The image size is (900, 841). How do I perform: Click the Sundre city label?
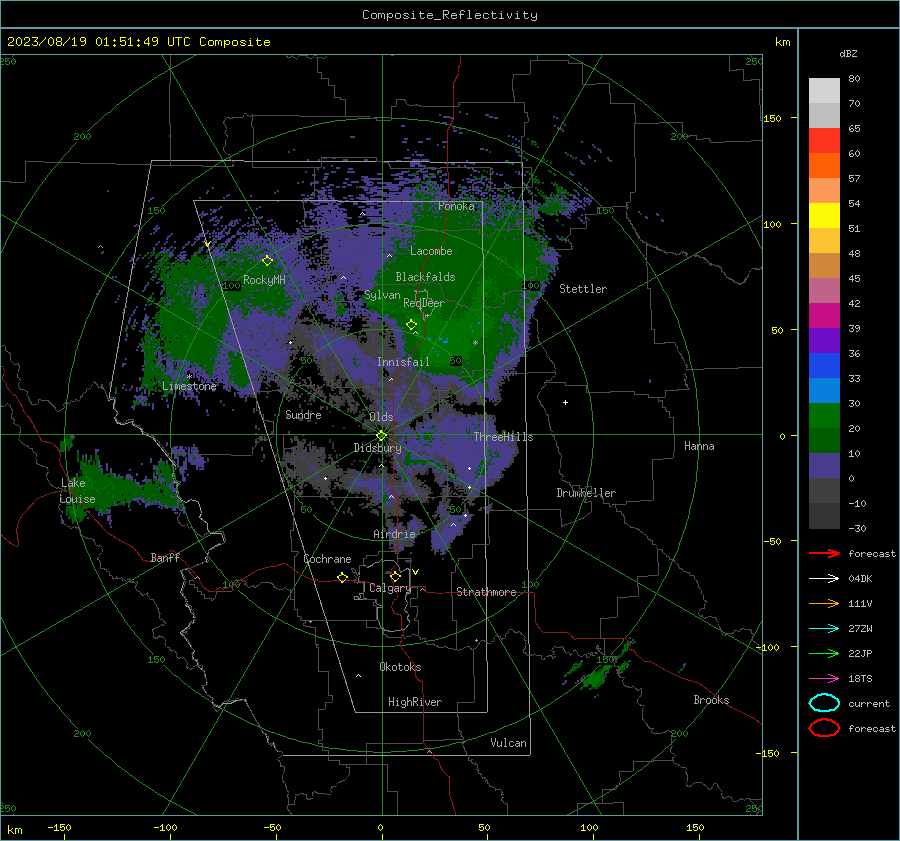tap(303, 415)
